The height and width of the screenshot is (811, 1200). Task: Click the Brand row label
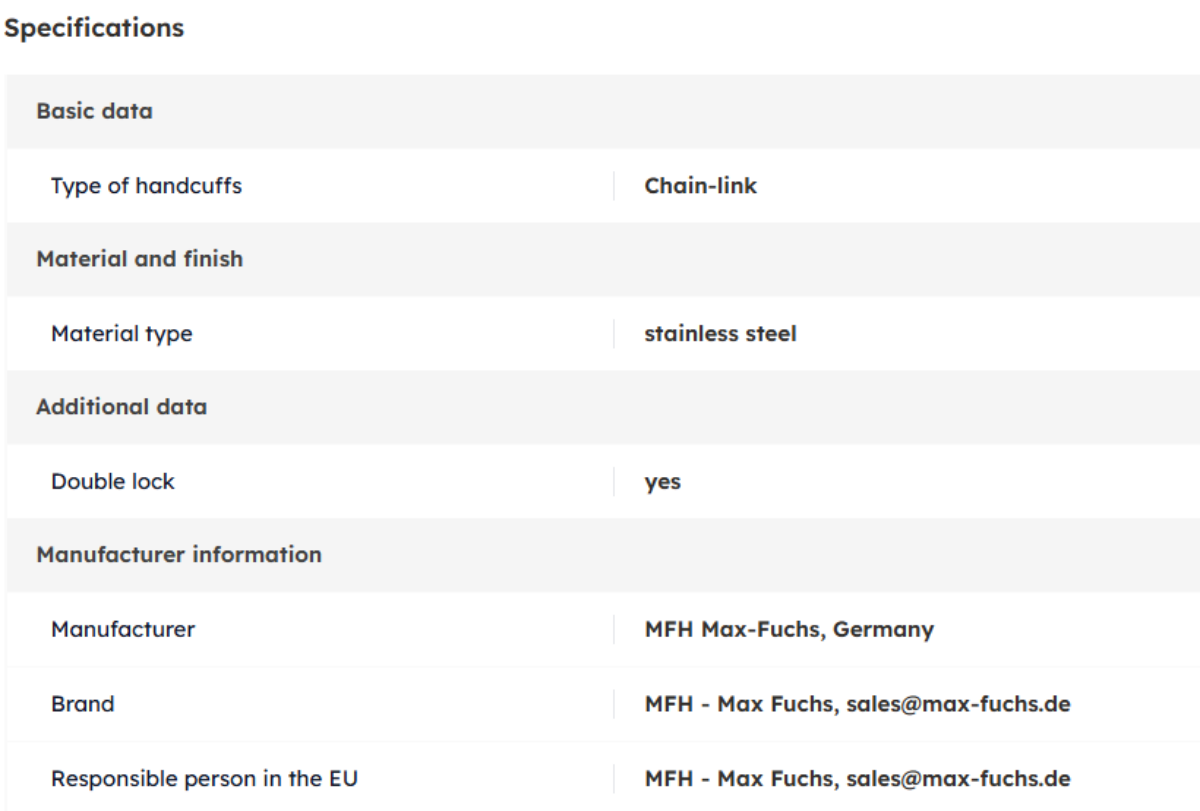pos(82,704)
